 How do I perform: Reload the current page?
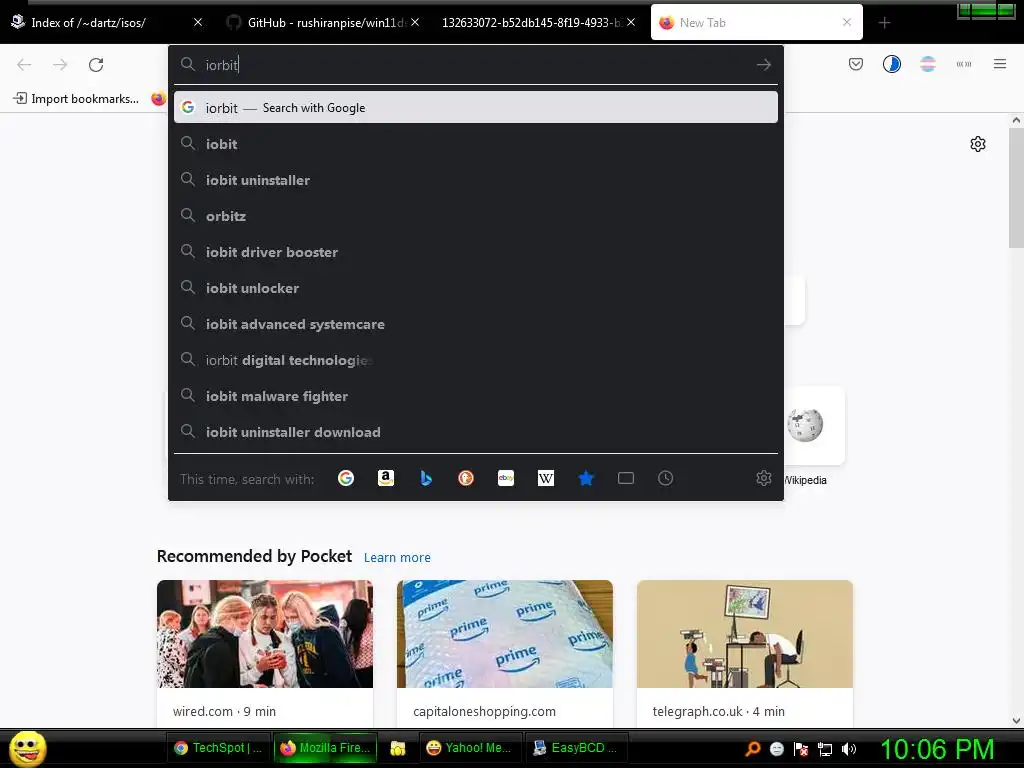click(96, 65)
